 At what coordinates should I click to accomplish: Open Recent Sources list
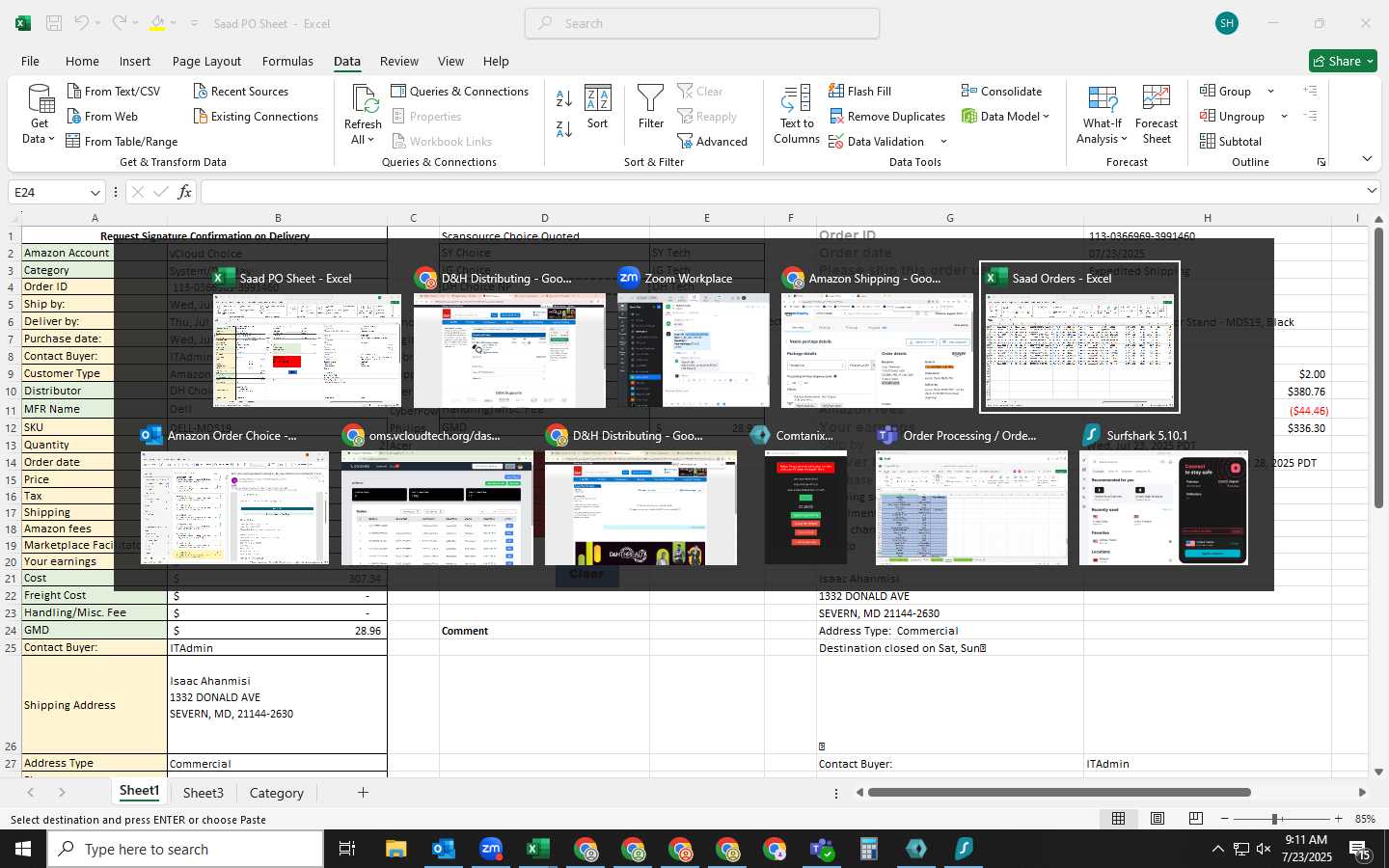coord(240,91)
